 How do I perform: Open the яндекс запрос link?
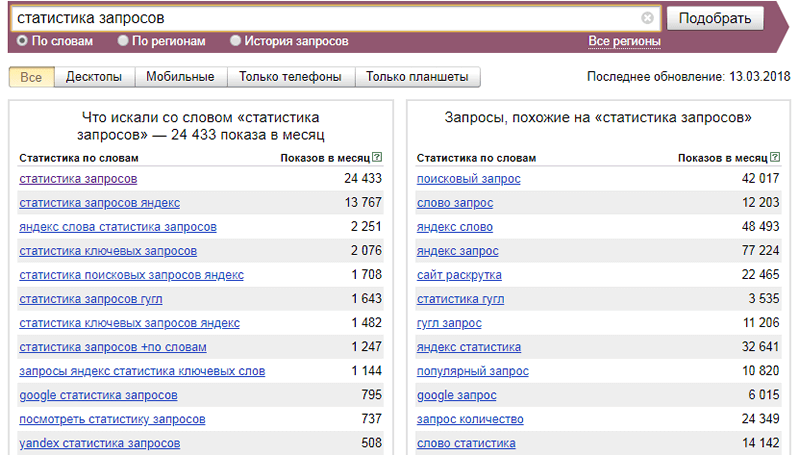click(458, 251)
